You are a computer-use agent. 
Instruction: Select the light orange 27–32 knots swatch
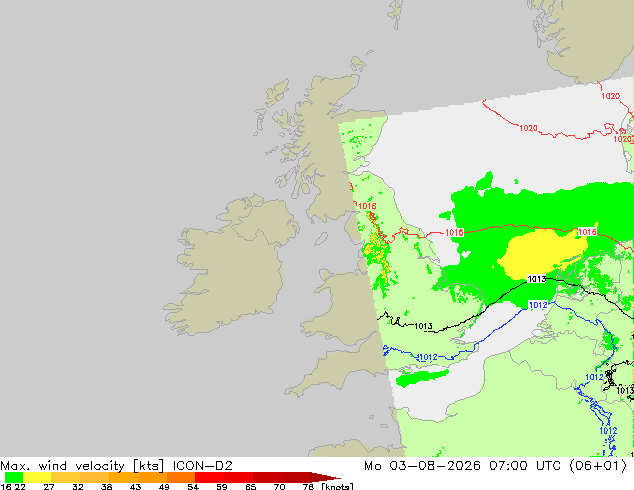point(66,477)
